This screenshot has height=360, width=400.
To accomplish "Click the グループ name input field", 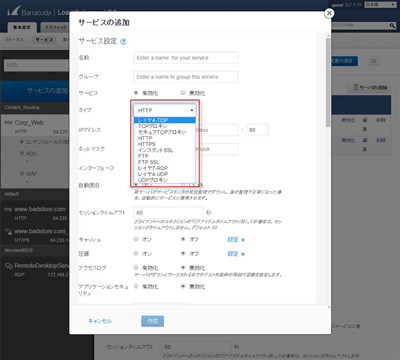I will pos(186,77).
